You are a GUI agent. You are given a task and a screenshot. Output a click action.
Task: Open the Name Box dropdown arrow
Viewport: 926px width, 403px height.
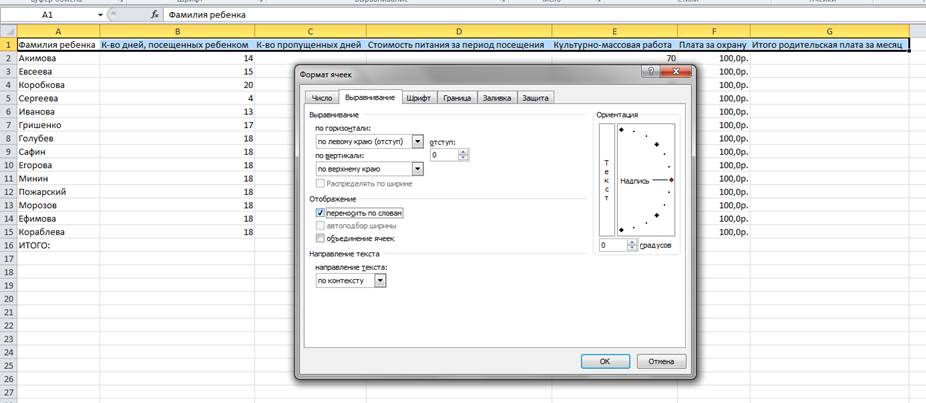100,15
